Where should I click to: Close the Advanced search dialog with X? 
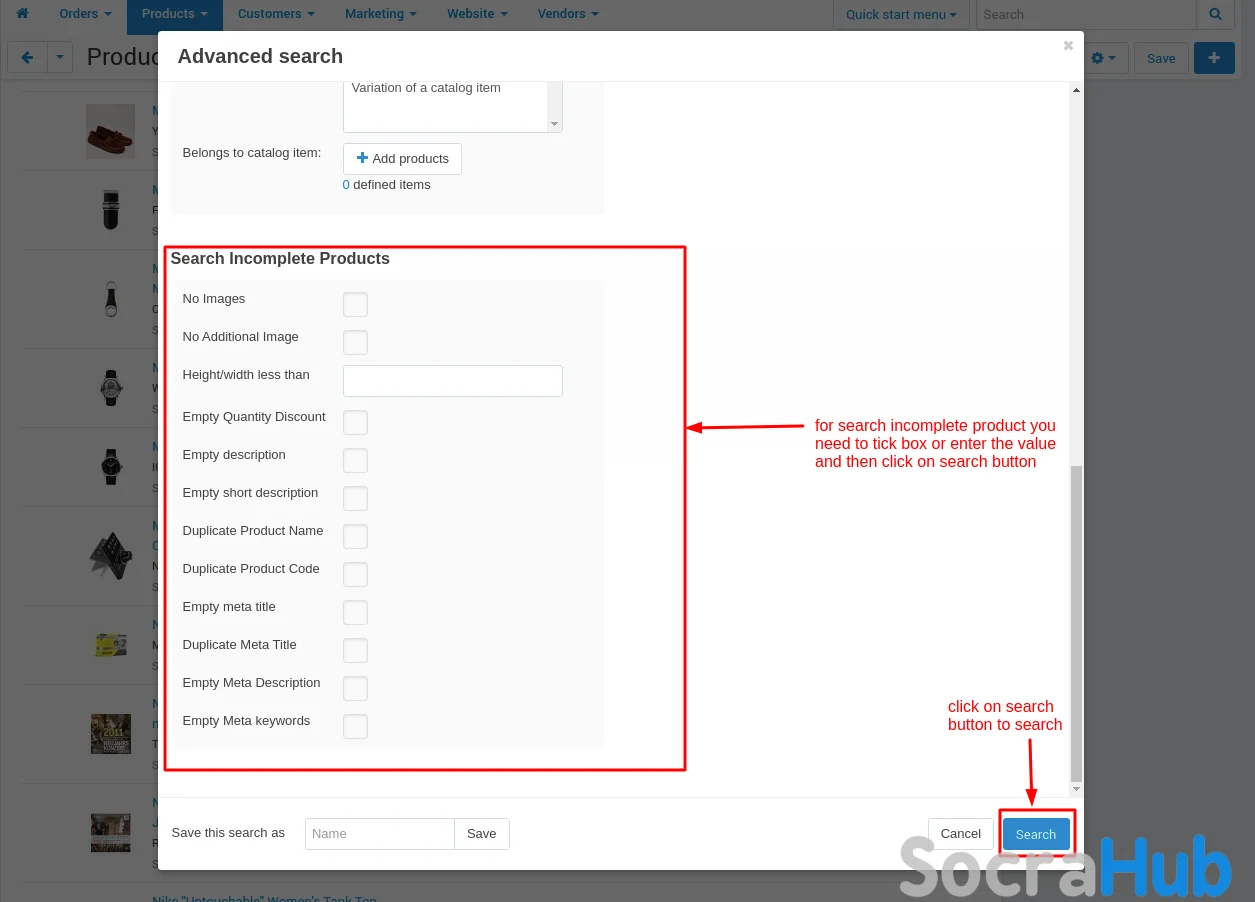tap(1068, 46)
